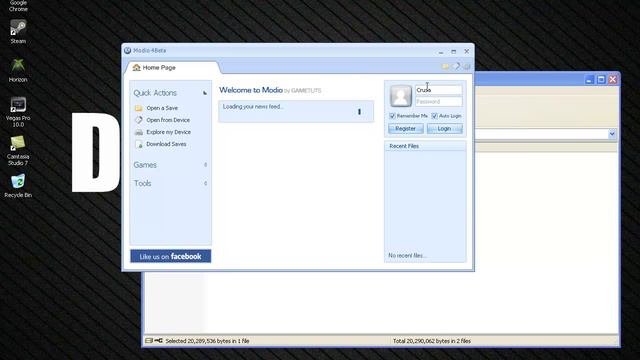Viewport: 640px width, 360px height.
Task: Click the gear icon in Modio's tab bar
Action: point(467,66)
